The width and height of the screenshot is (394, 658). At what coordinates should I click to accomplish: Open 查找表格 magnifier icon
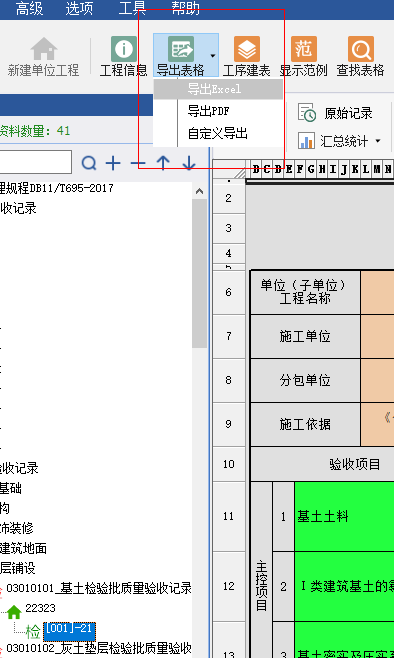[360, 49]
